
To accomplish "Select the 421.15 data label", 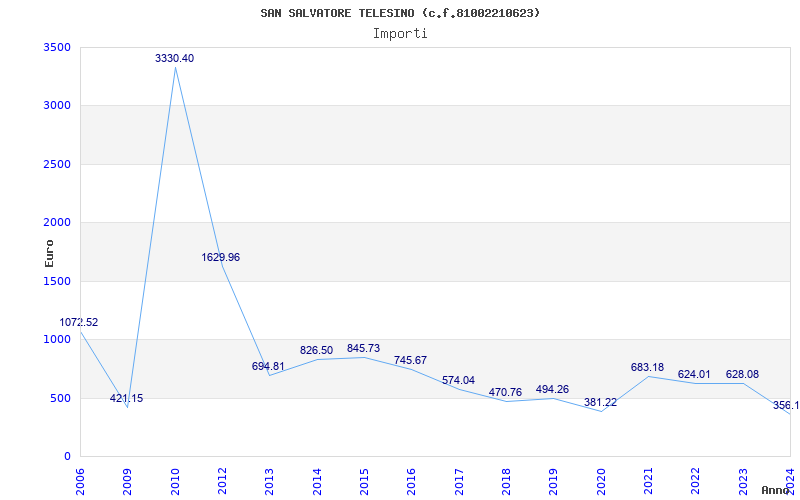I will coord(127,398).
